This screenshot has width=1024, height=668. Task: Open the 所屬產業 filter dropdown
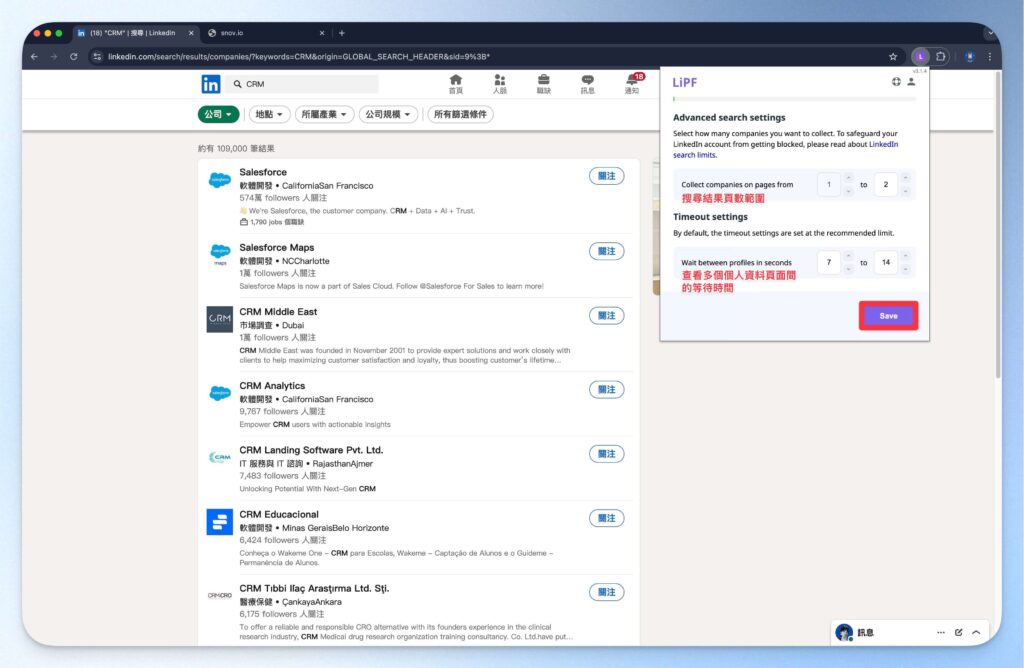[324, 114]
